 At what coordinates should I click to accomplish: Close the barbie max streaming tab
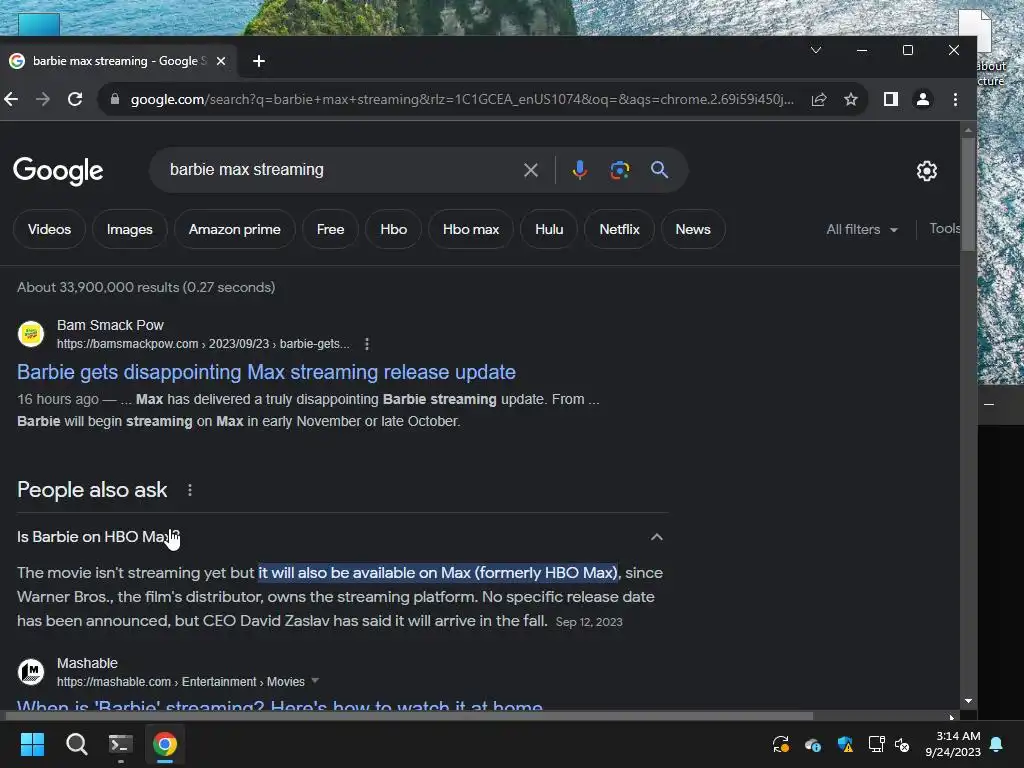(221, 61)
